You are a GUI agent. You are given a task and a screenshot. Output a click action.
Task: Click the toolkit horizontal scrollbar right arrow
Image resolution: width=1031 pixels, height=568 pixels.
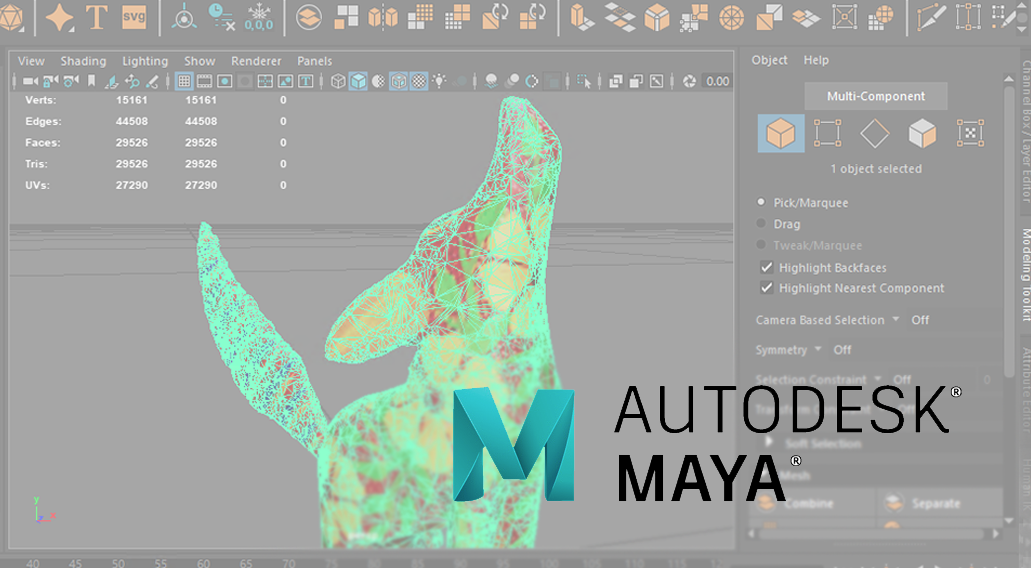995,534
